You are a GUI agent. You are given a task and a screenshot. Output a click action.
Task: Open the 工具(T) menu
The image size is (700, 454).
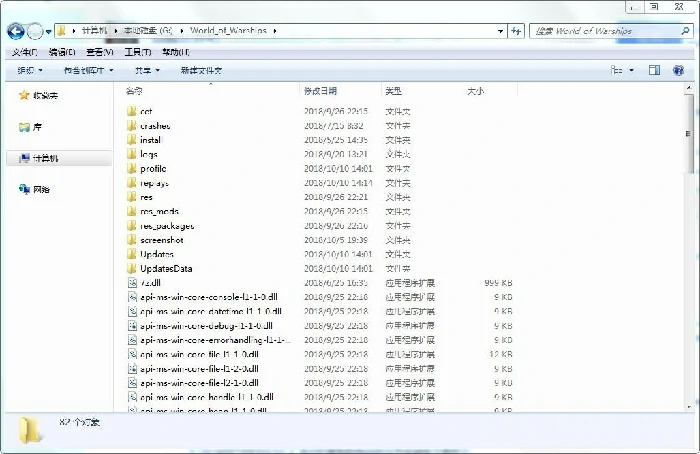[x=138, y=52]
